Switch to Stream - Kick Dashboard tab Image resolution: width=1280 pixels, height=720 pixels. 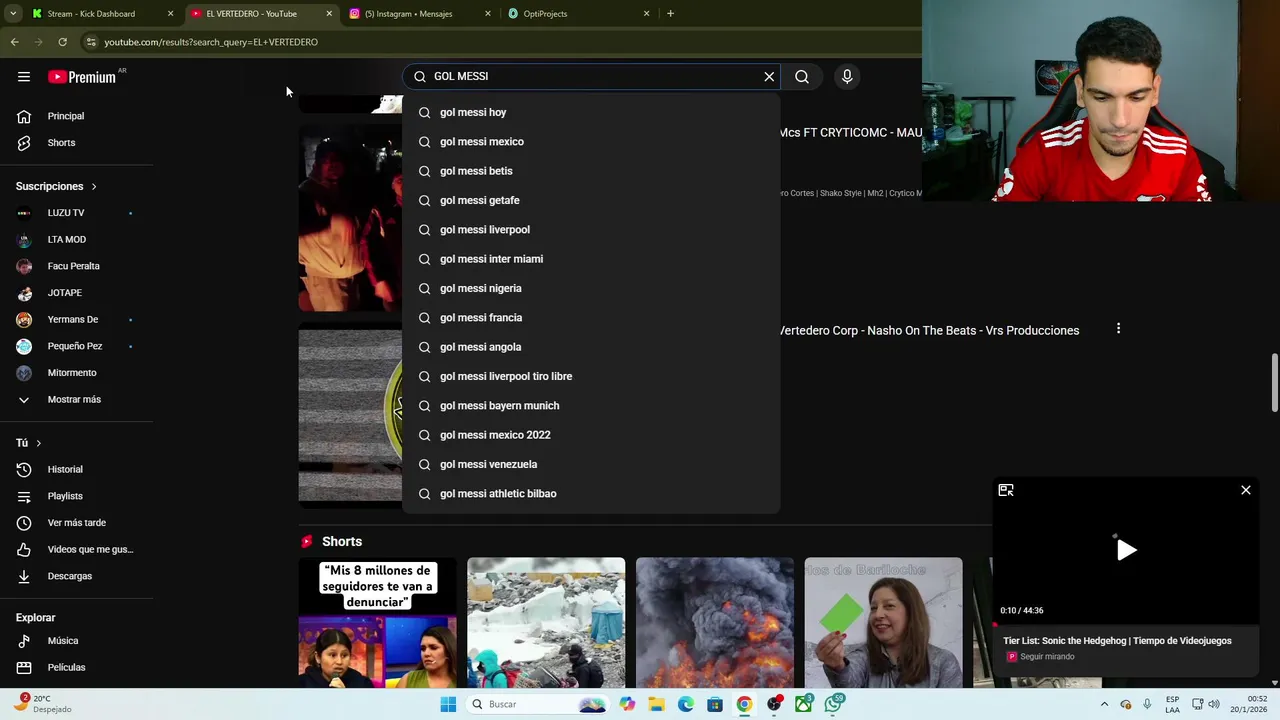point(91,14)
